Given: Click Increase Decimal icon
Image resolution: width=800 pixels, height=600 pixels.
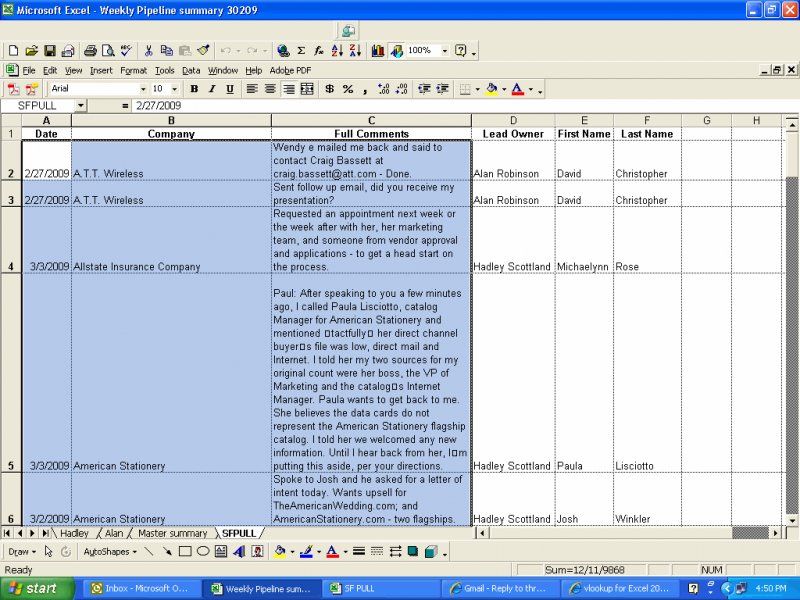Looking at the screenshot, I should click(x=384, y=89).
